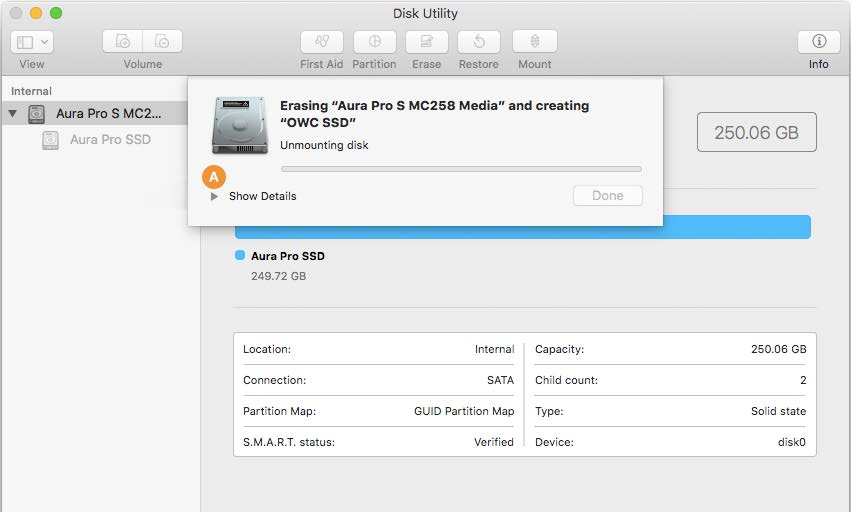Click the Disk Utility window title
Screen dimensions: 851x512
pos(425,14)
